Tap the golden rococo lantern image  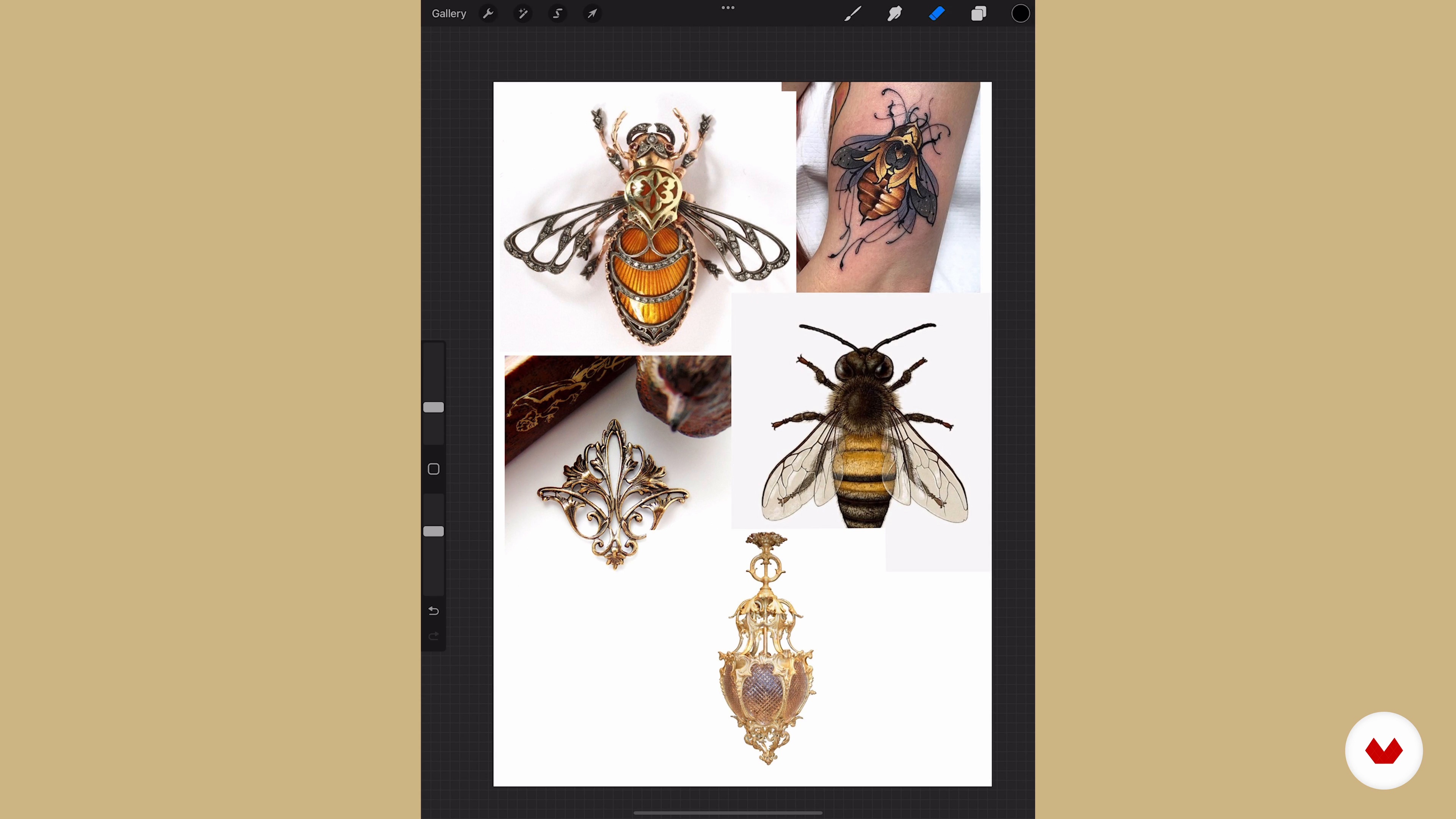766,648
